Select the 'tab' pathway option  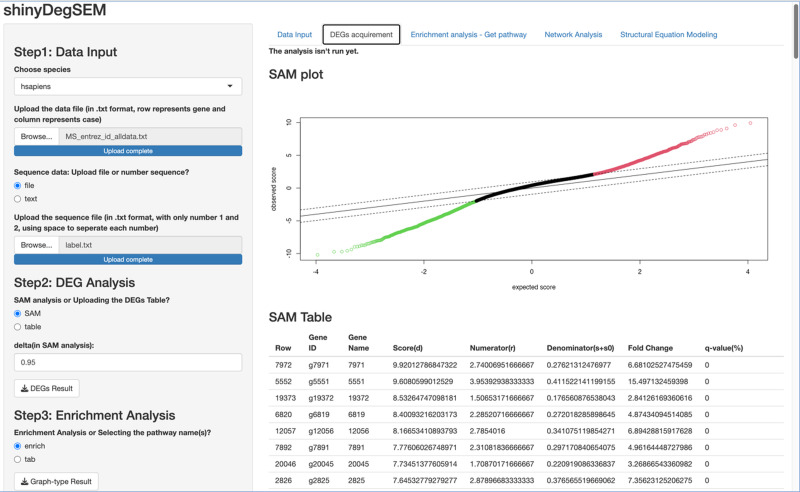tap(17, 459)
